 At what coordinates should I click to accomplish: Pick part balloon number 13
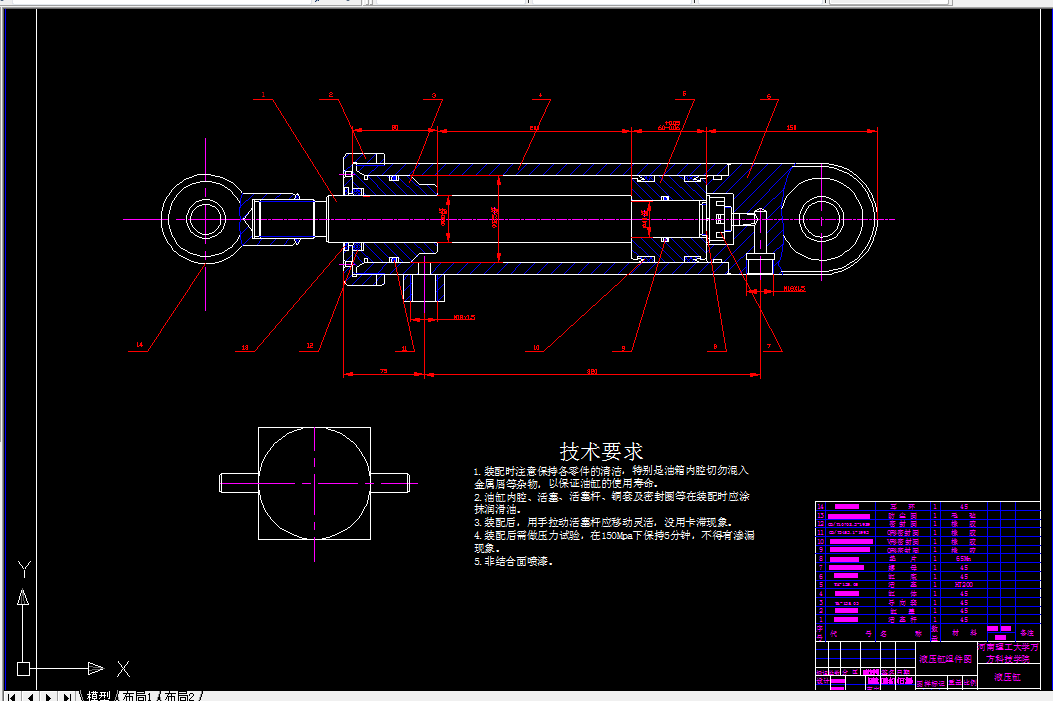[244, 347]
